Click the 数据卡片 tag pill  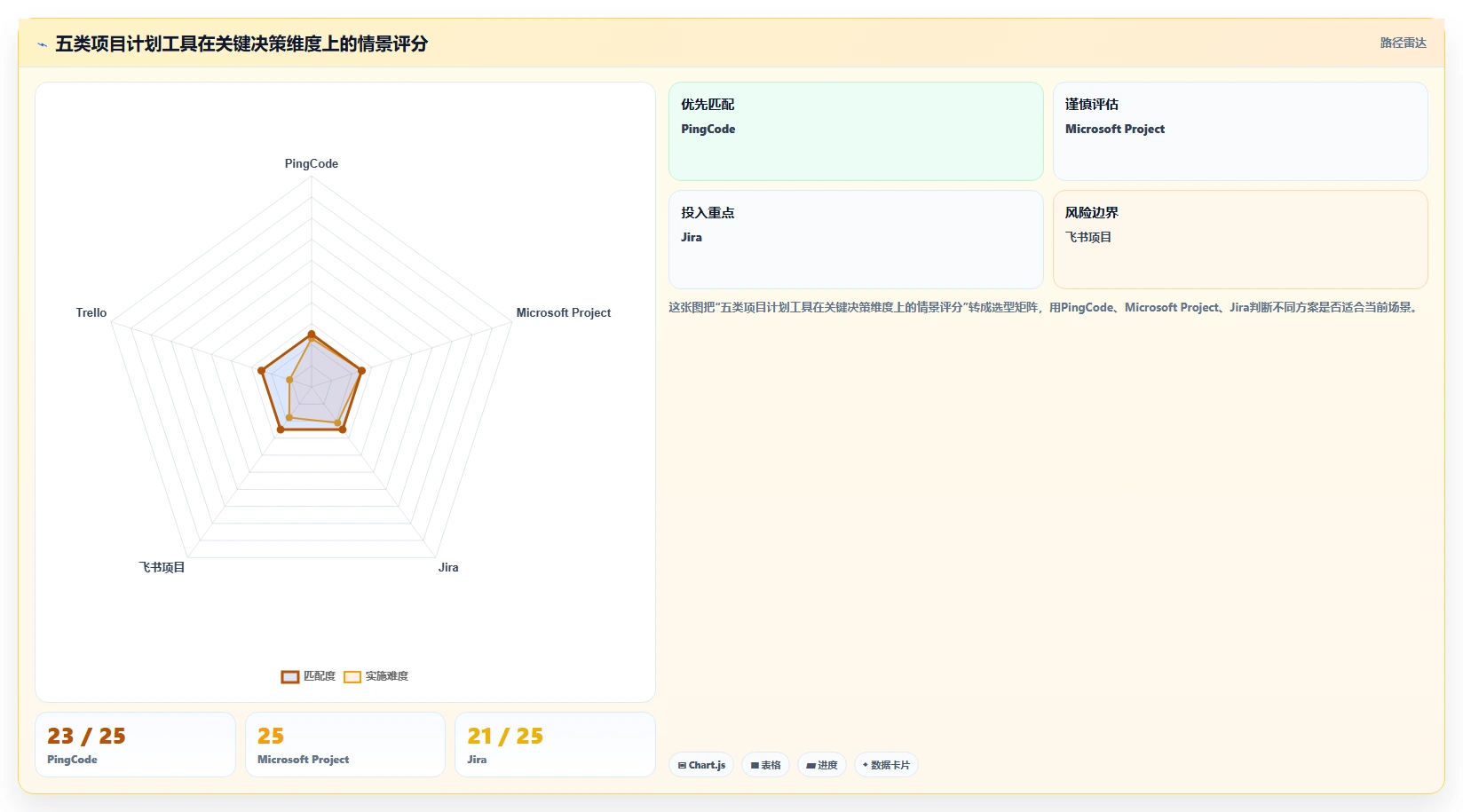(886, 765)
